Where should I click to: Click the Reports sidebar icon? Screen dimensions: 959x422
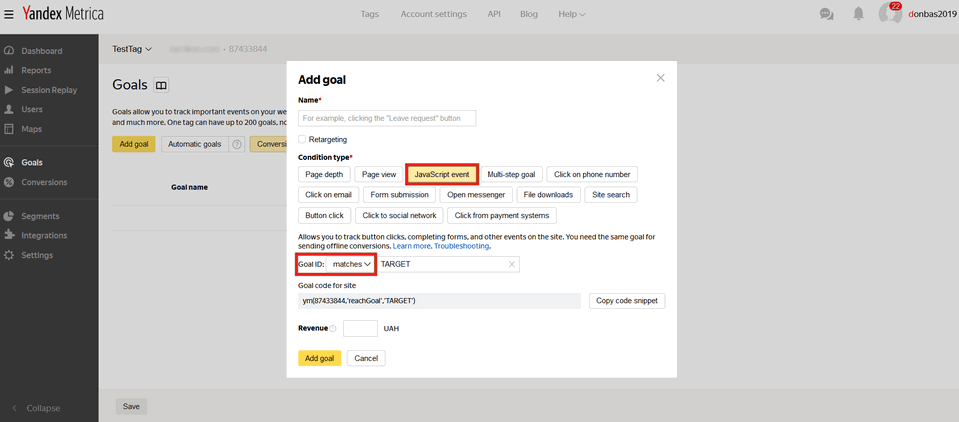pos(9,70)
